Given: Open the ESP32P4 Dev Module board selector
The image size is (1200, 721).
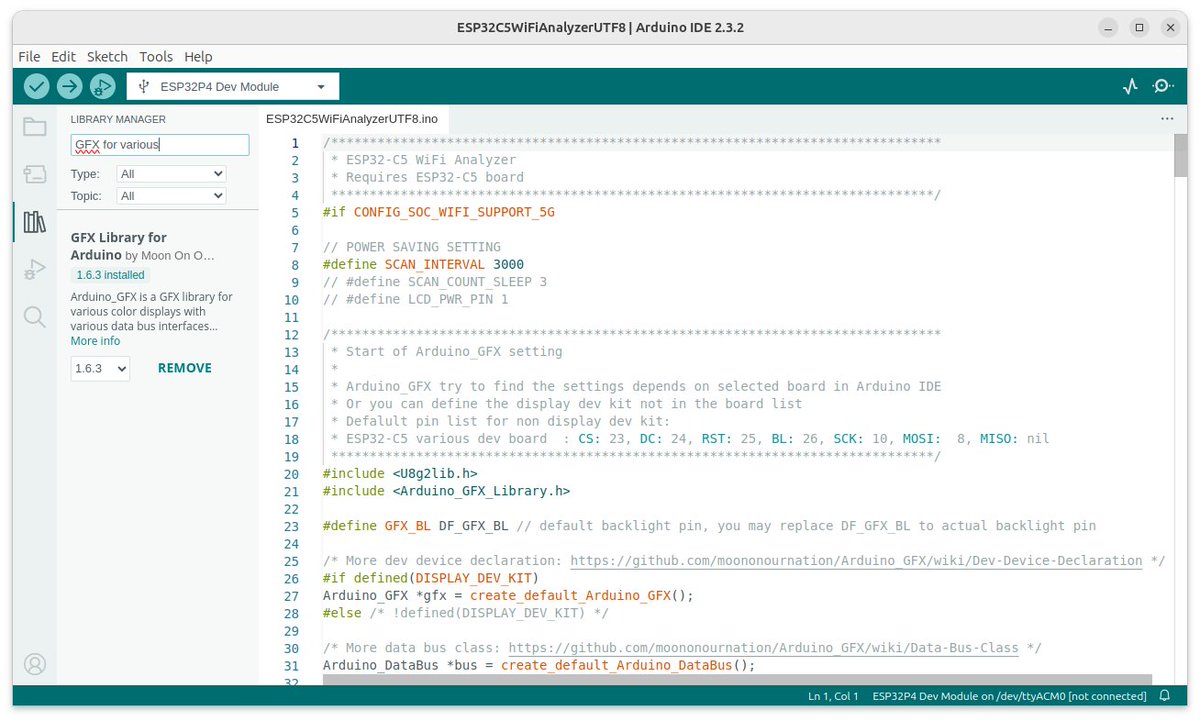Looking at the screenshot, I should tap(232, 86).
